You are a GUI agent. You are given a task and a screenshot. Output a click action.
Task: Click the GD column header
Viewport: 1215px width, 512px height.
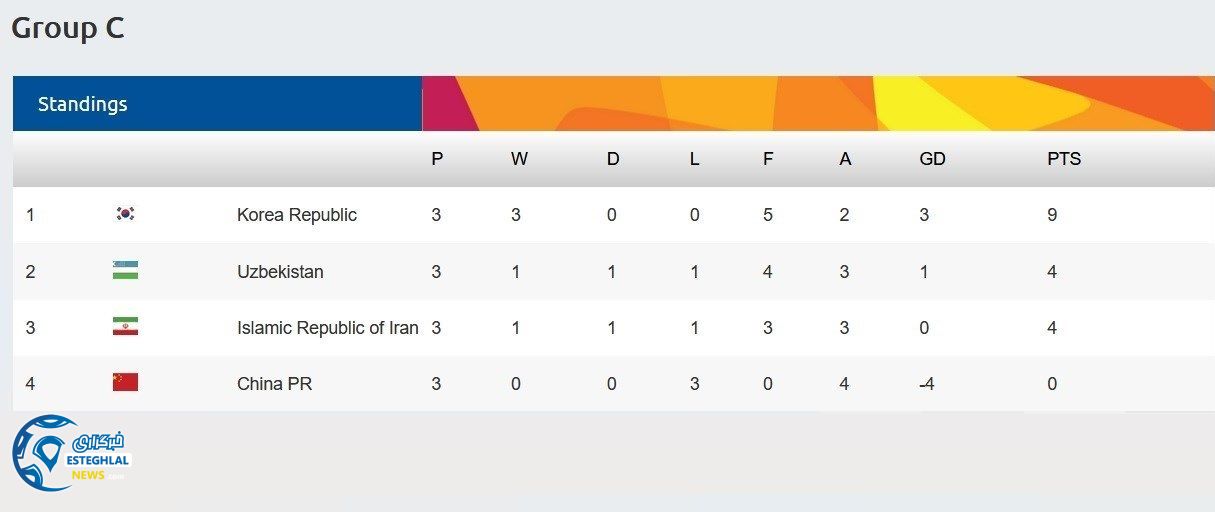point(932,159)
